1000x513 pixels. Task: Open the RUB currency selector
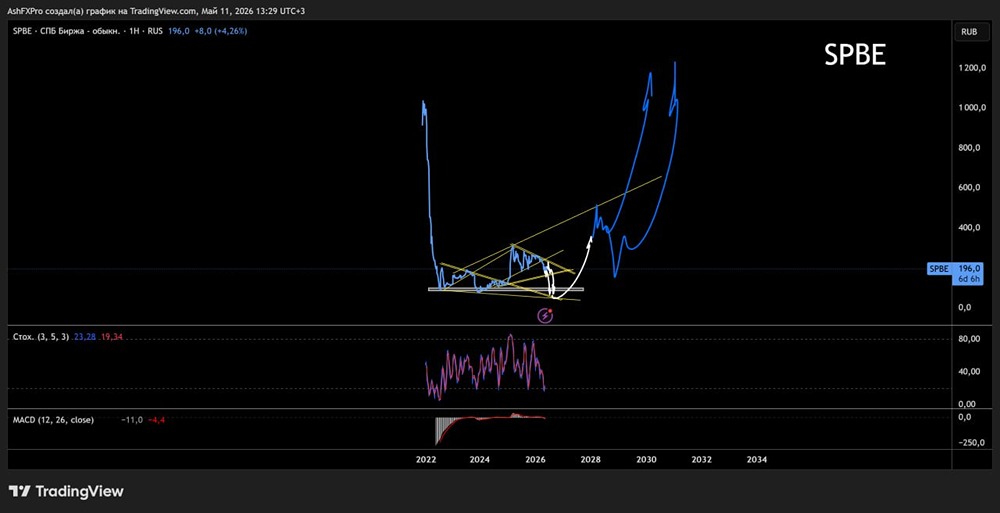coord(969,31)
